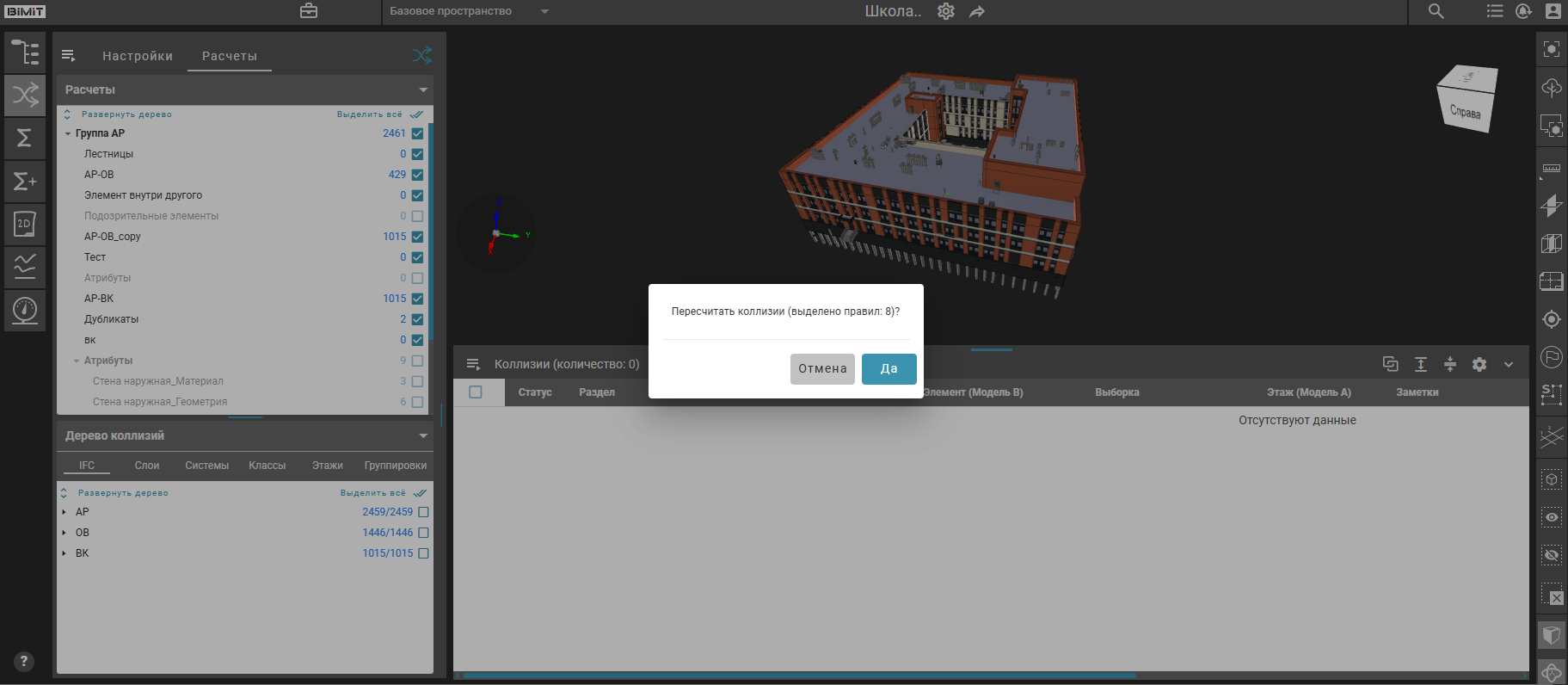Uncheck the Лестницы rule checkbox
The width and height of the screenshot is (1568, 685).
pos(417,154)
